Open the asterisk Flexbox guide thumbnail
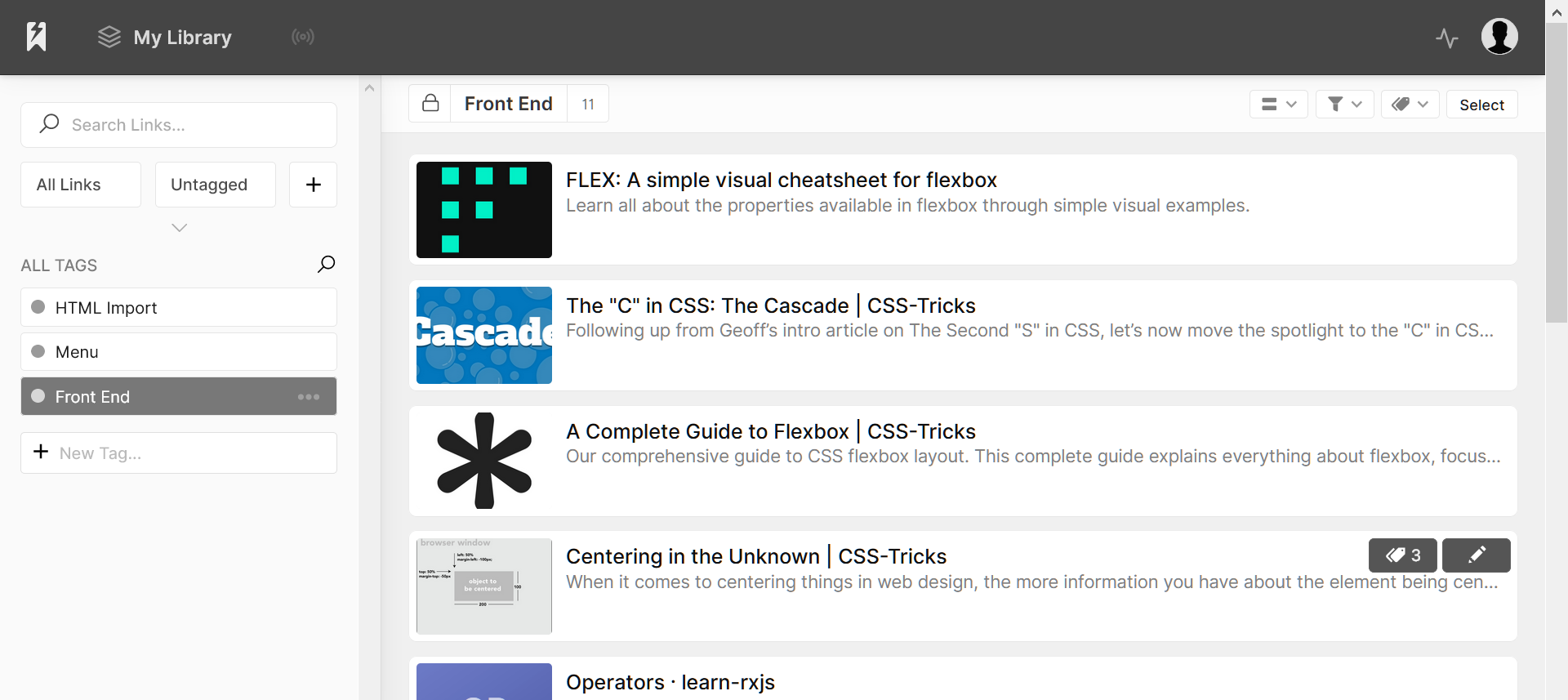The height and width of the screenshot is (700, 1568). [484, 461]
